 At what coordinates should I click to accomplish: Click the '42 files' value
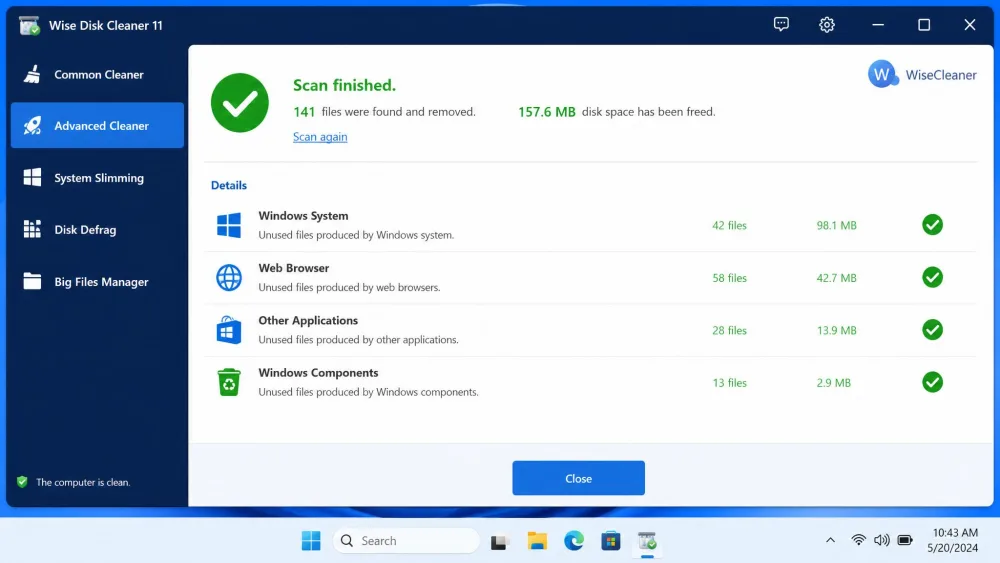point(729,225)
